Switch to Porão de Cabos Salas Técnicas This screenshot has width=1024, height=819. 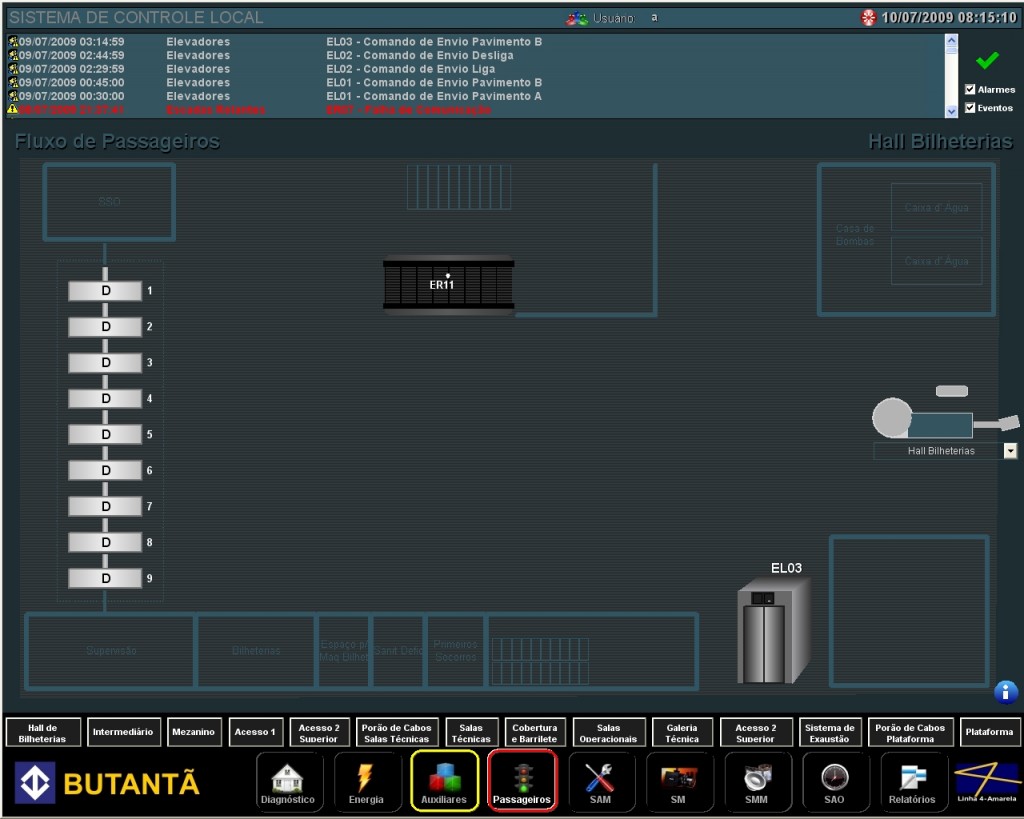point(396,733)
